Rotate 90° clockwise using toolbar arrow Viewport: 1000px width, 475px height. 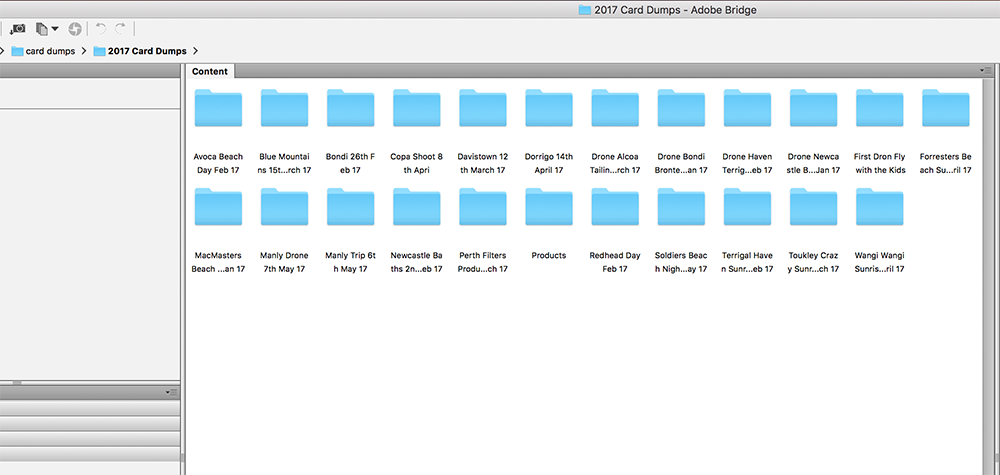[120, 29]
